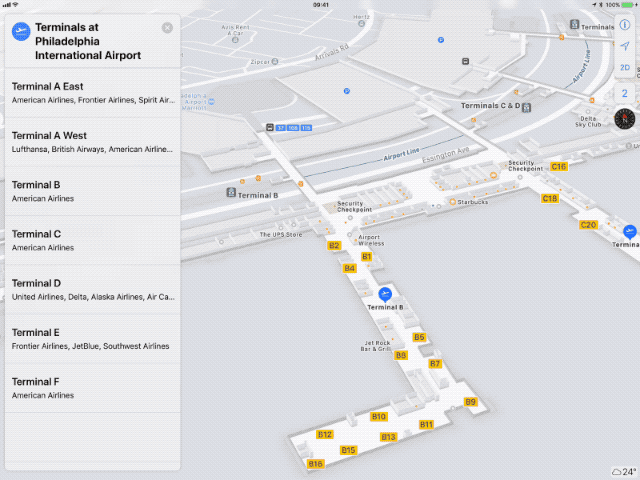
Task: Tap the Airport Wireless label
Action: point(371,240)
